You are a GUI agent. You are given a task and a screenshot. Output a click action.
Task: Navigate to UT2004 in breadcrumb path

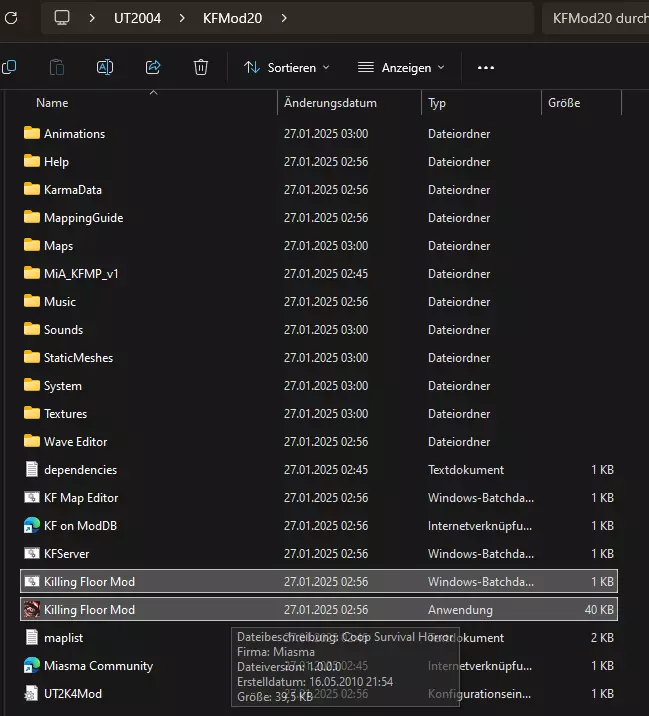click(137, 18)
